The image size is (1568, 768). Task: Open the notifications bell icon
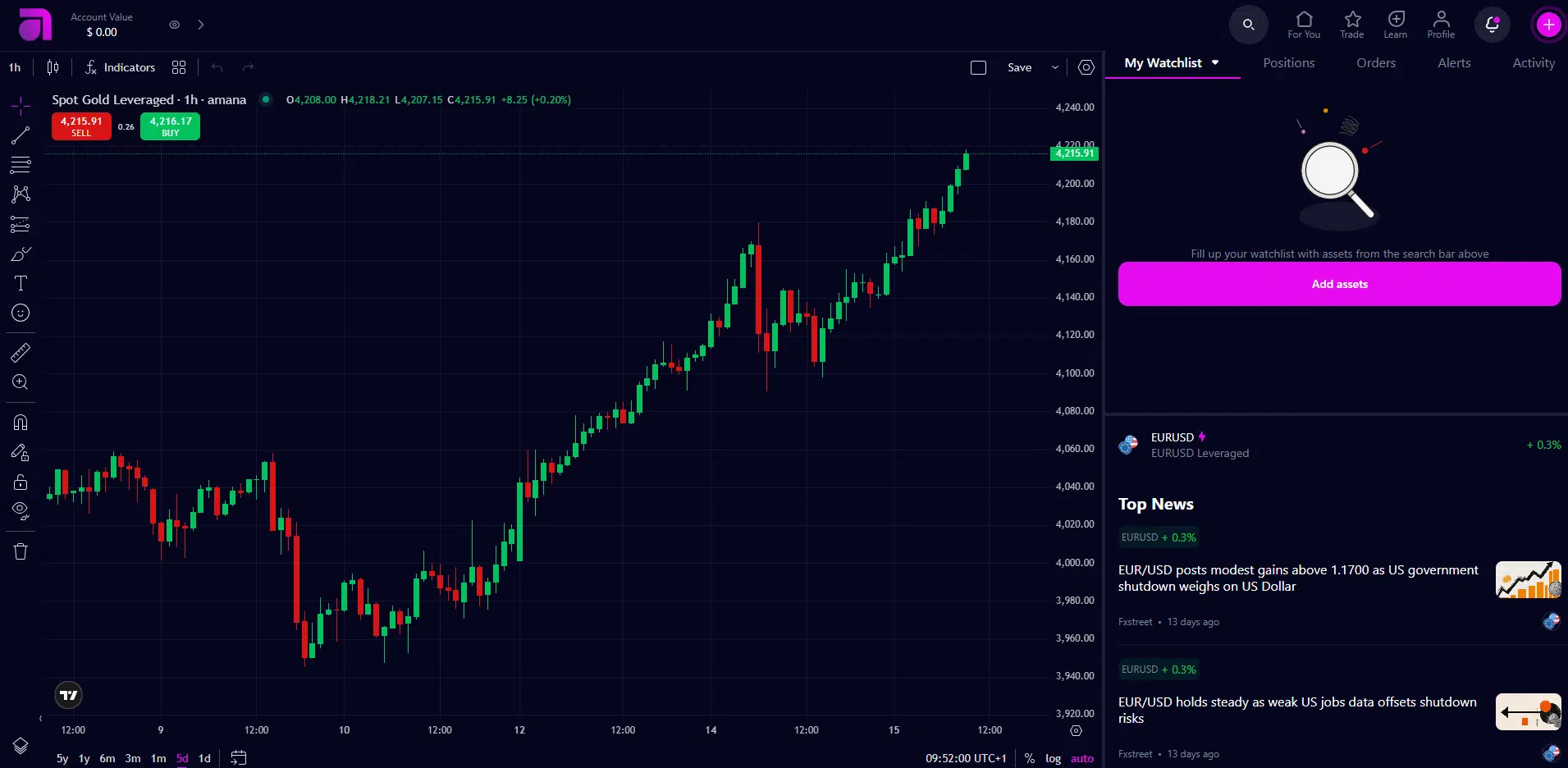(1493, 25)
